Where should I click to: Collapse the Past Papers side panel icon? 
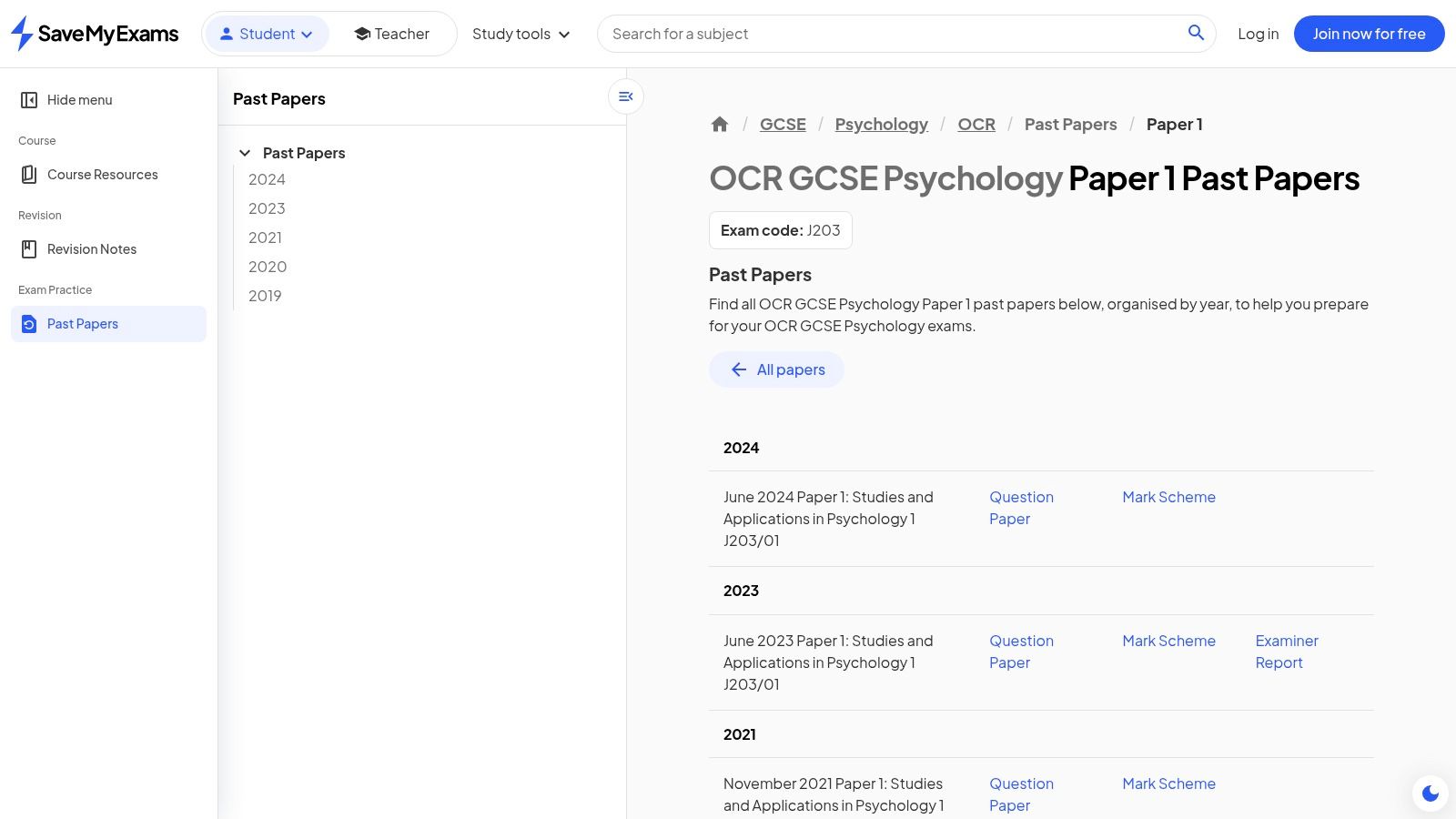pos(626,96)
